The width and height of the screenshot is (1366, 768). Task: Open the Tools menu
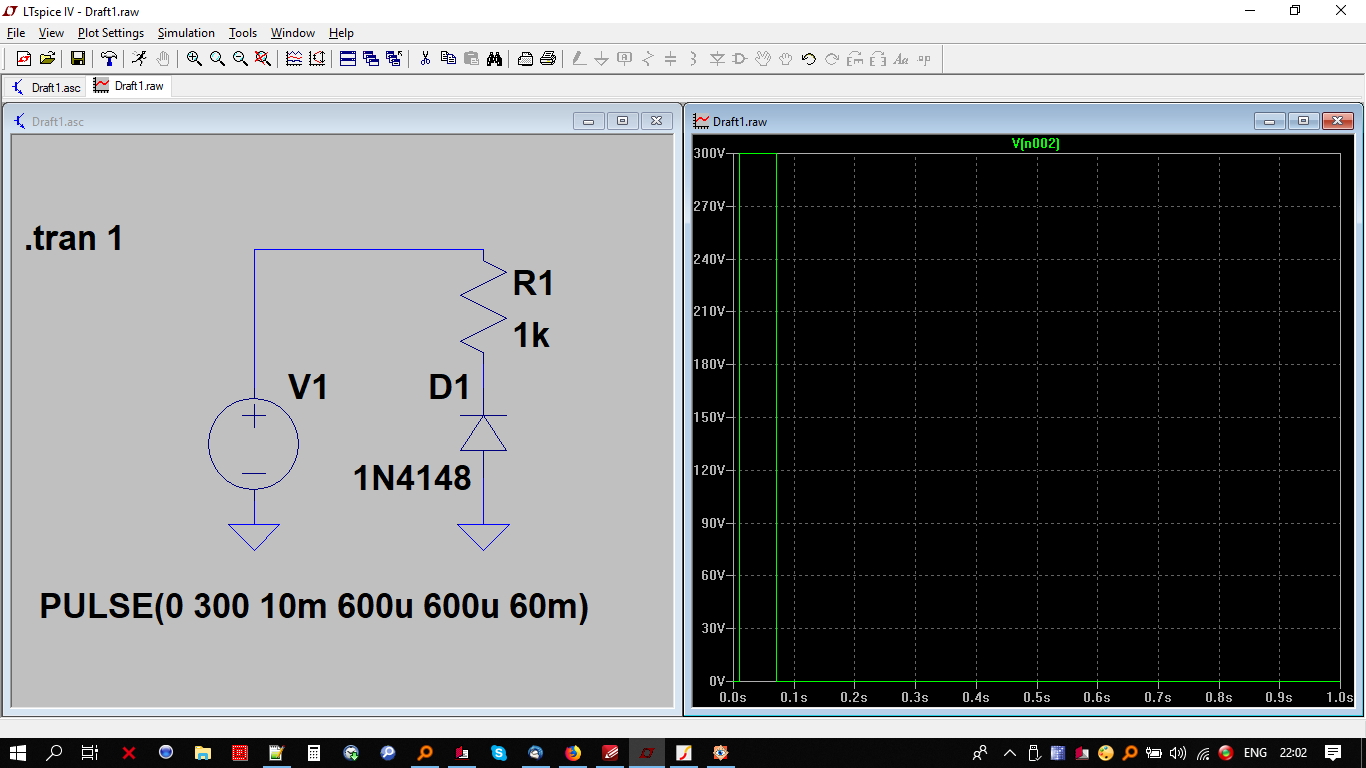click(x=243, y=33)
